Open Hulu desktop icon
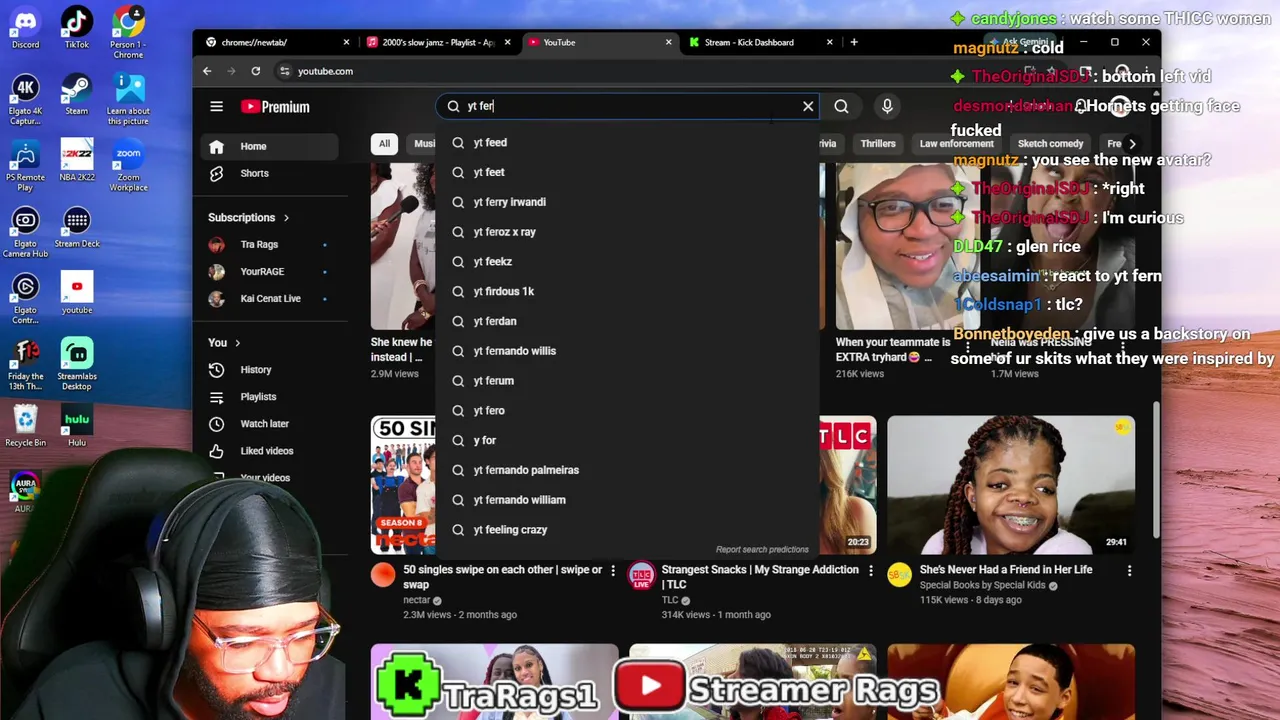 [x=76, y=426]
